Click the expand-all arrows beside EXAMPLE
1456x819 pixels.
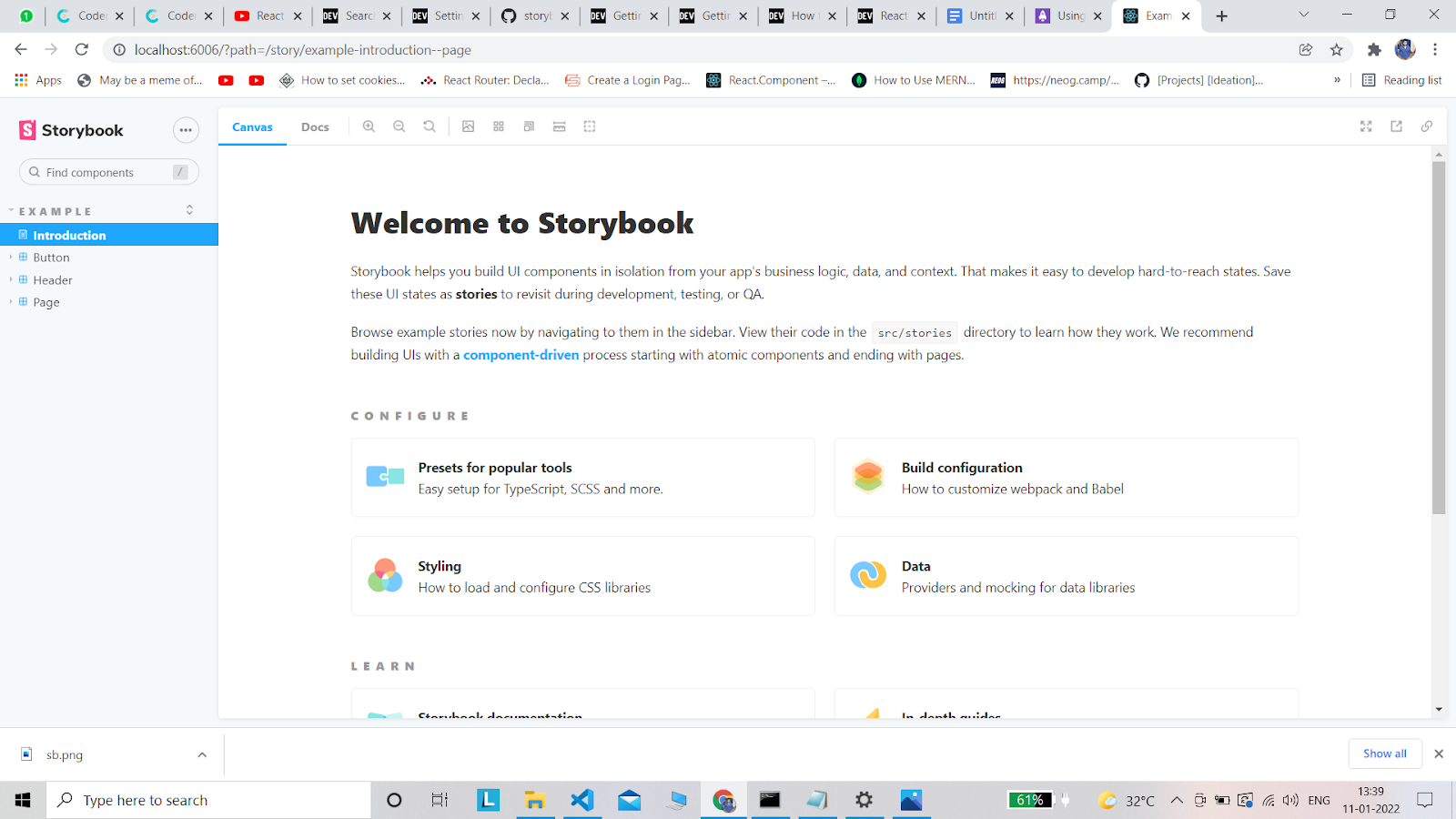tap(189, 210)
